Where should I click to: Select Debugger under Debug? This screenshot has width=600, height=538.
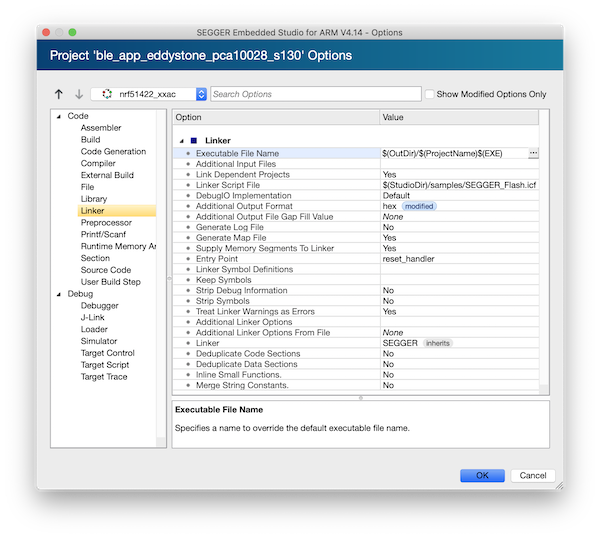(99, 306)
